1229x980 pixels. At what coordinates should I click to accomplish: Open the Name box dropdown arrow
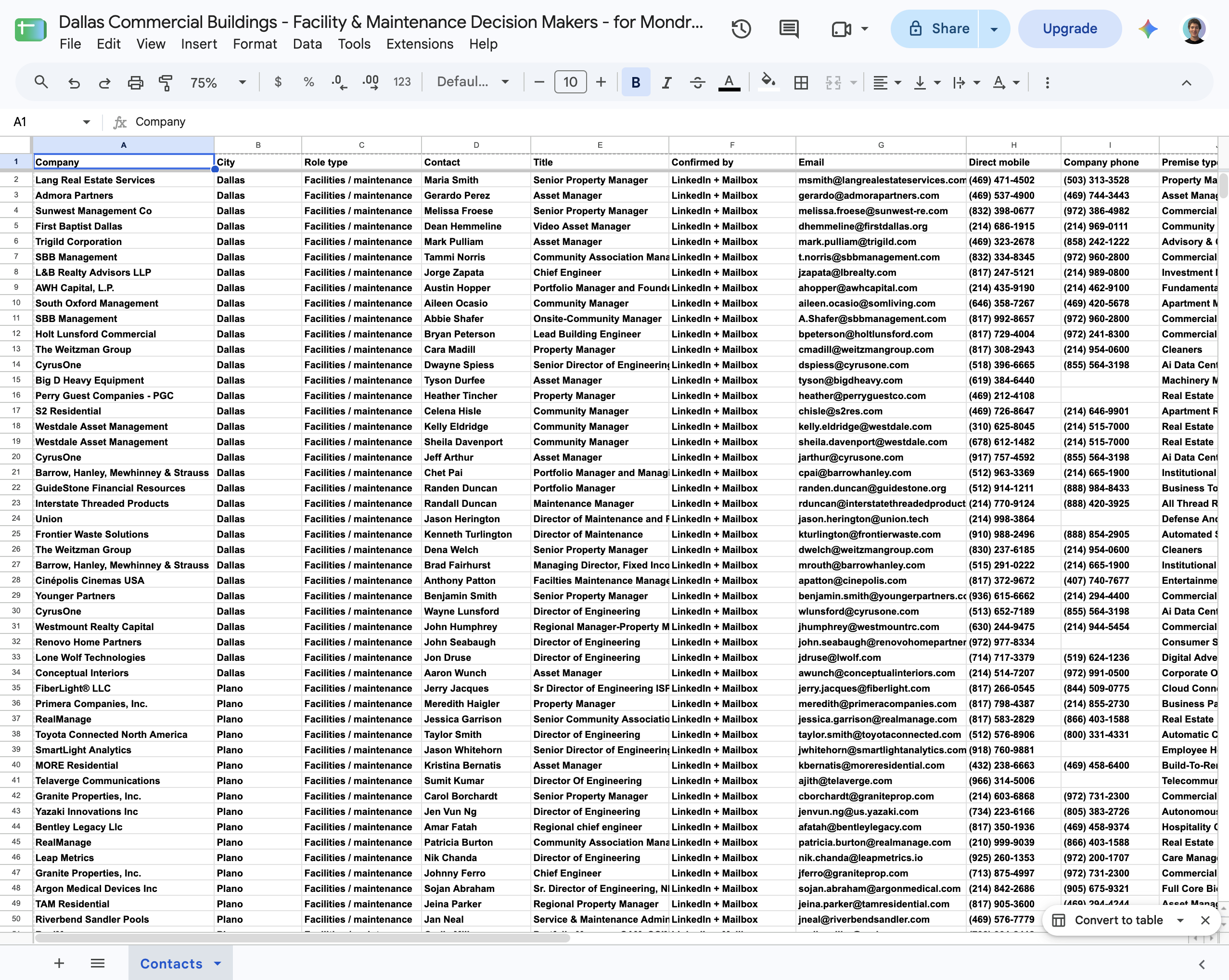(x=86, y=122)
